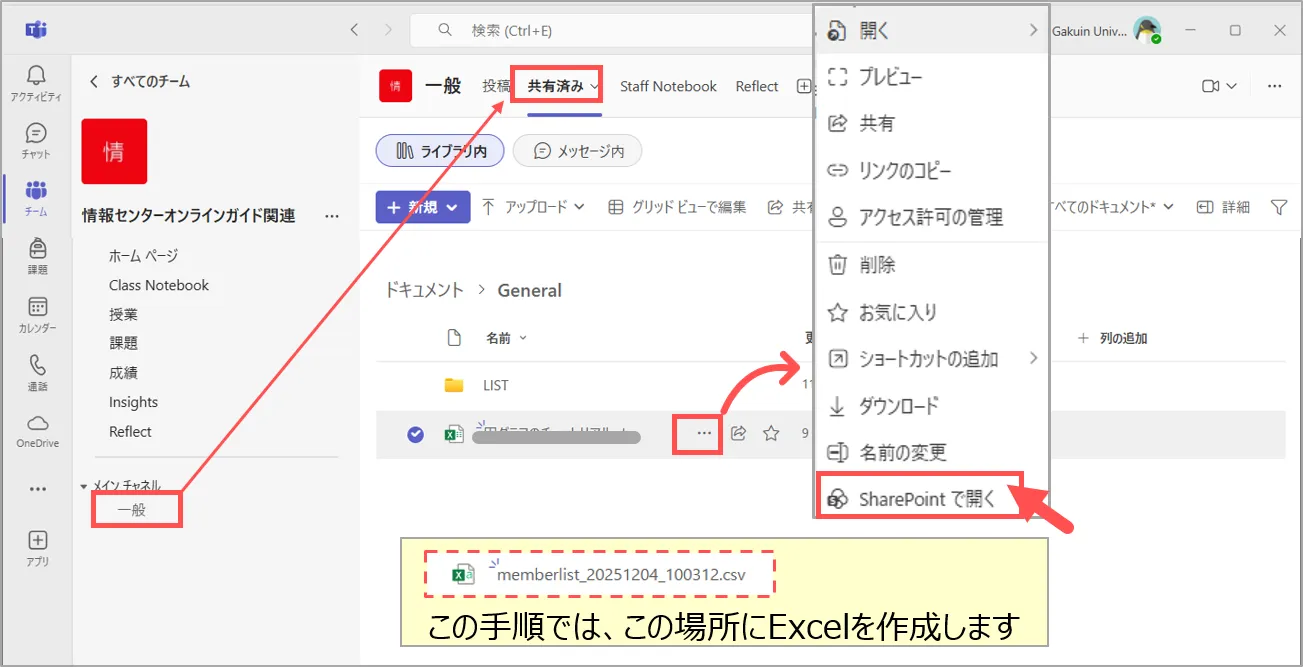Choose ダウンロード from the context menu
The image size is (1303, 667).
[x=898, y=406]
